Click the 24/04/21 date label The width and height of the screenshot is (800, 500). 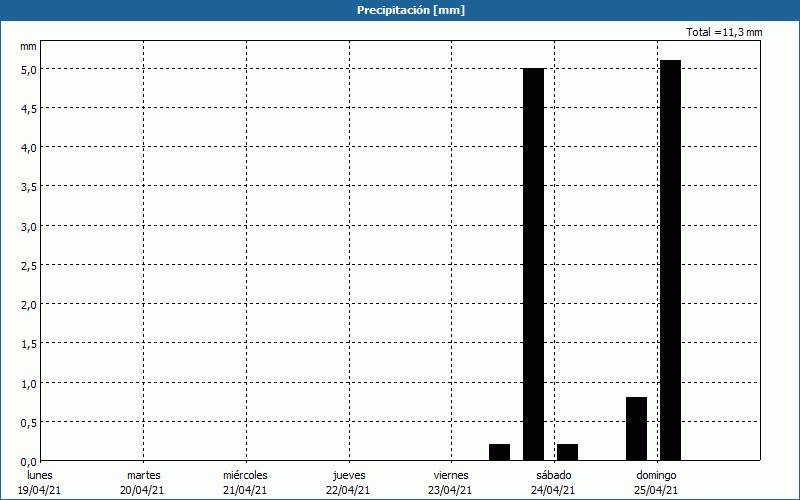tap(554, 490)
